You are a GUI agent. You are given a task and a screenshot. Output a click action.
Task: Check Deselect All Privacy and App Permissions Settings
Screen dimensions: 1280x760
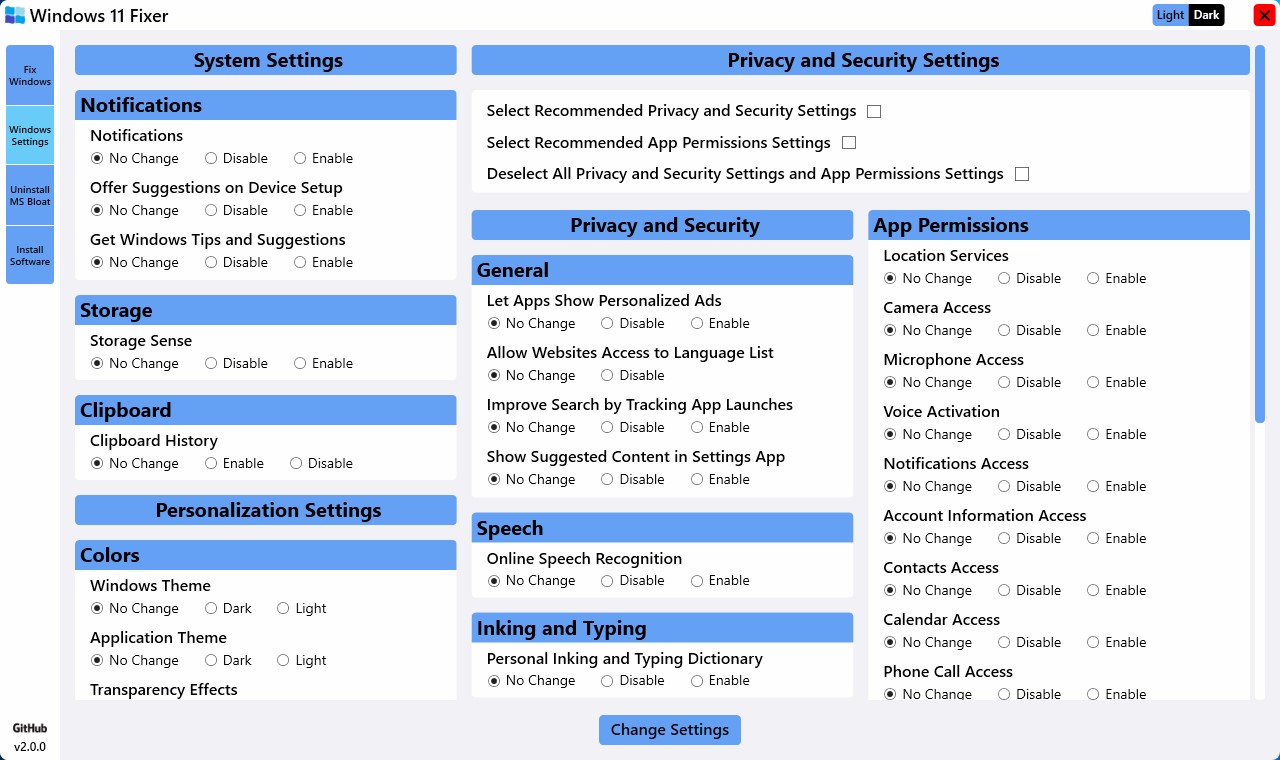tap(1021, 174)
